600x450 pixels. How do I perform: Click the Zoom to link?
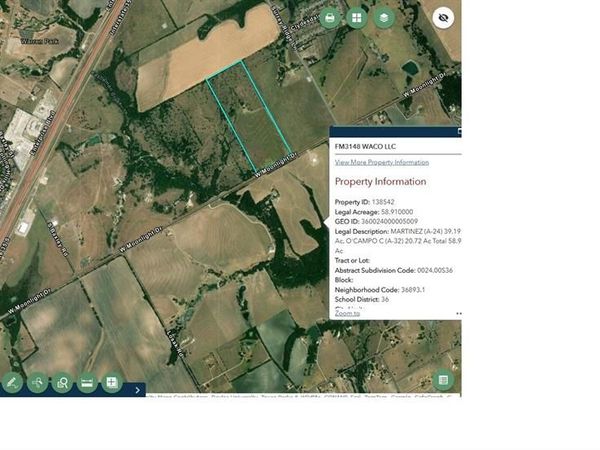point(347,313)
